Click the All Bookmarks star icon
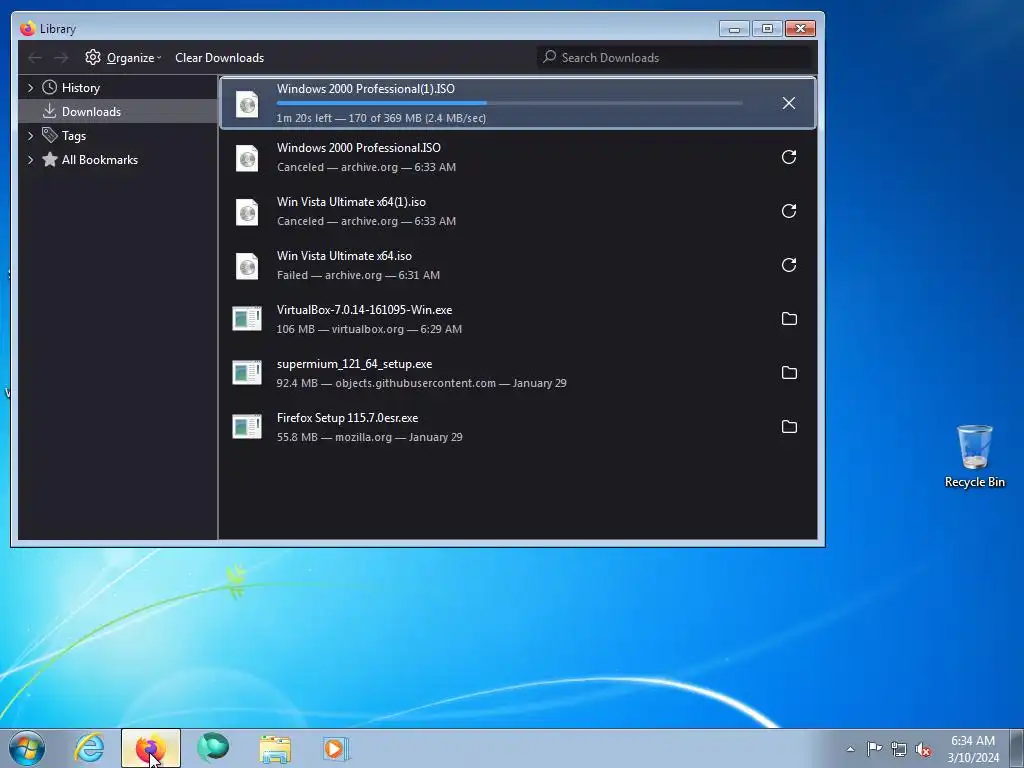This screenshot has height=768, width=1024. pyautogui.click(x=50, y=159)
